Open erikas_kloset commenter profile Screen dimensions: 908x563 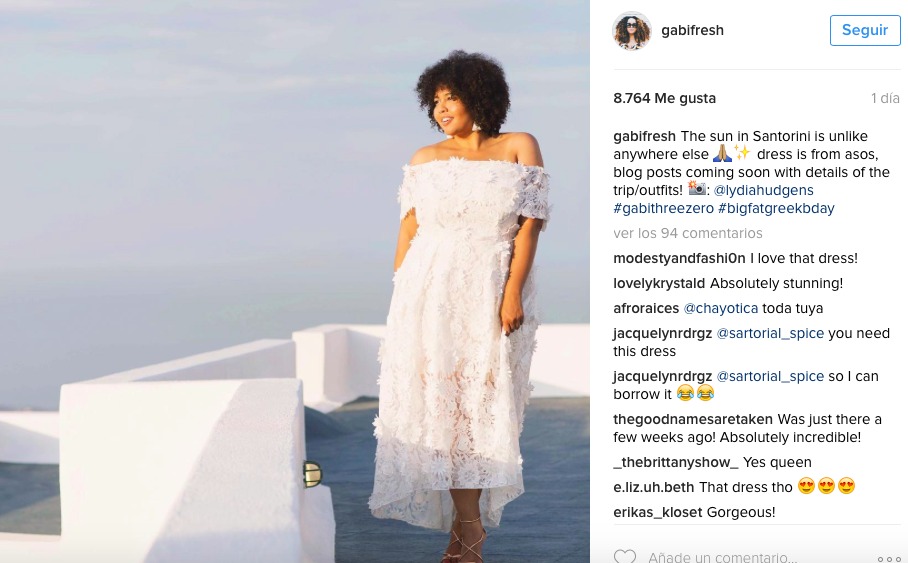tap(658, 512)
